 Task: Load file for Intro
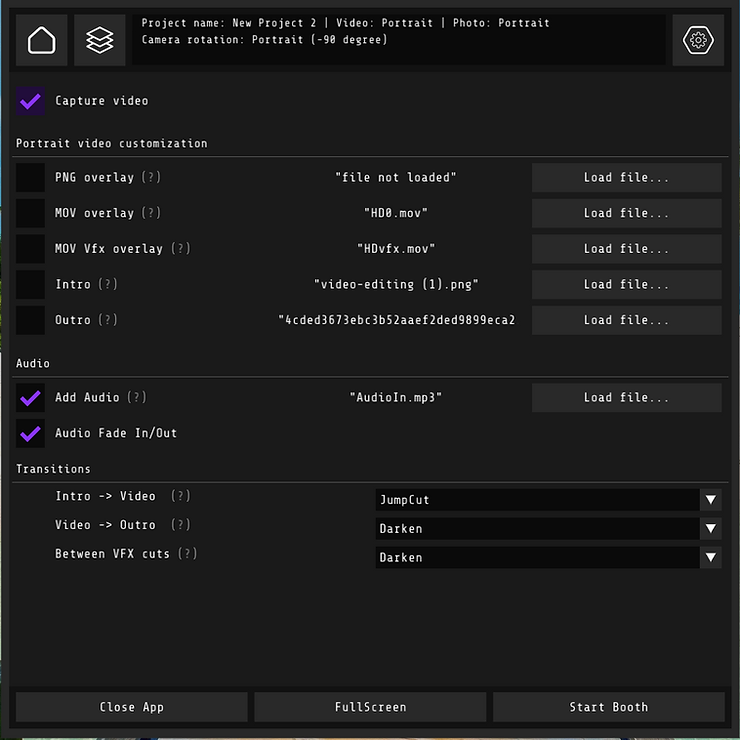626,285
